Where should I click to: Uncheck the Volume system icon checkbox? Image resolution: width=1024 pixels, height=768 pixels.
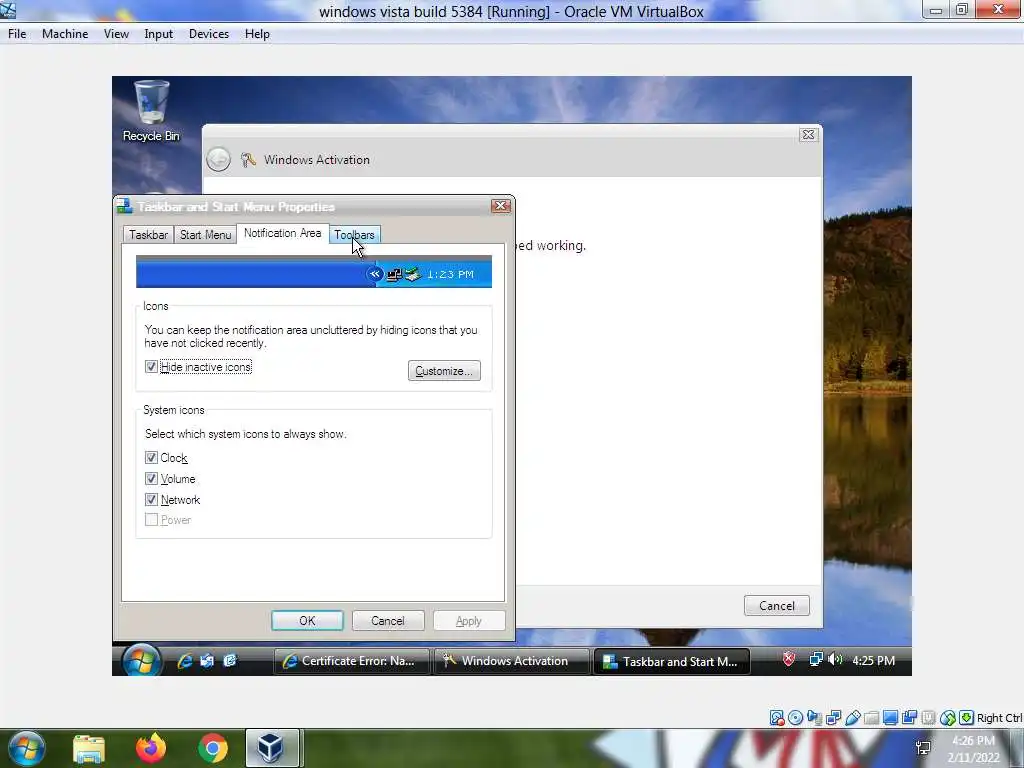[x=151, y=479]
